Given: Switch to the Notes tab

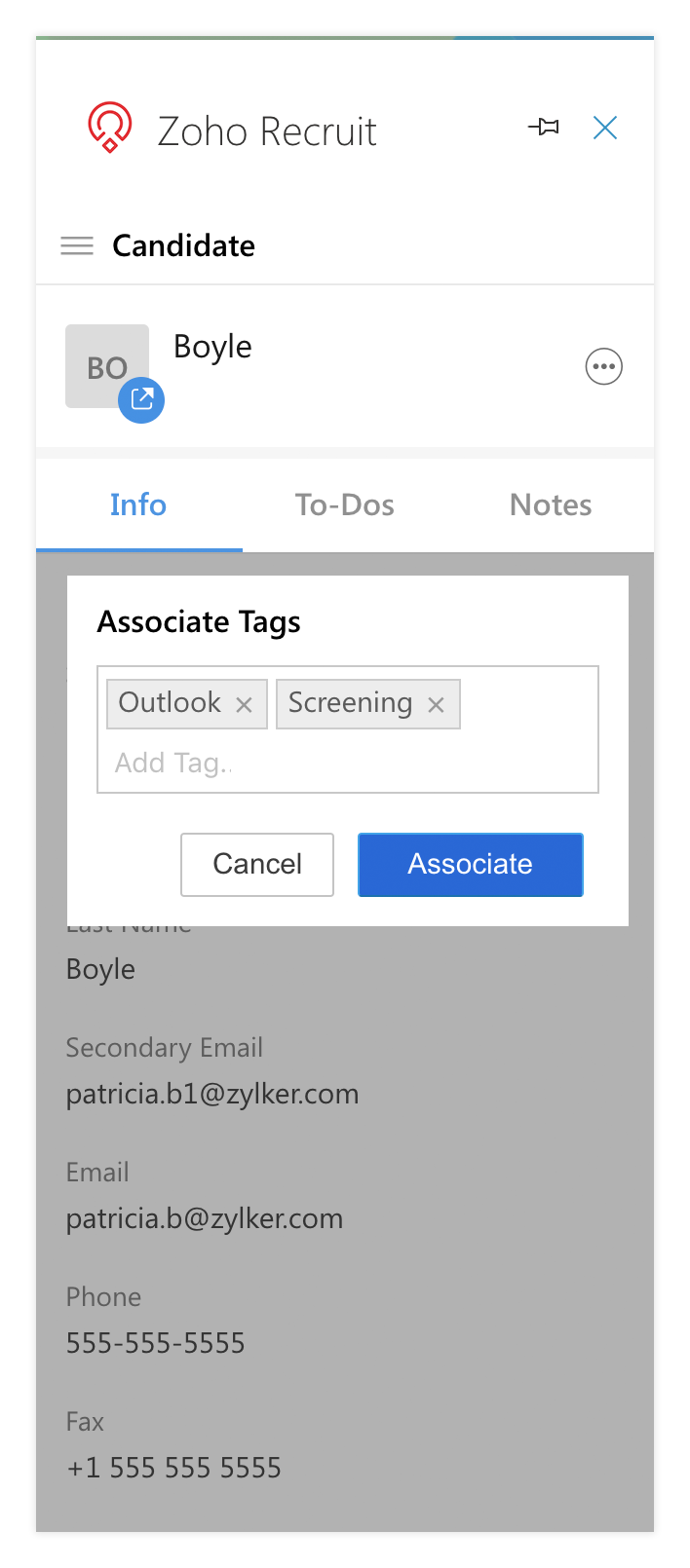Looking at the screenshot, I should tap(551, 504).
